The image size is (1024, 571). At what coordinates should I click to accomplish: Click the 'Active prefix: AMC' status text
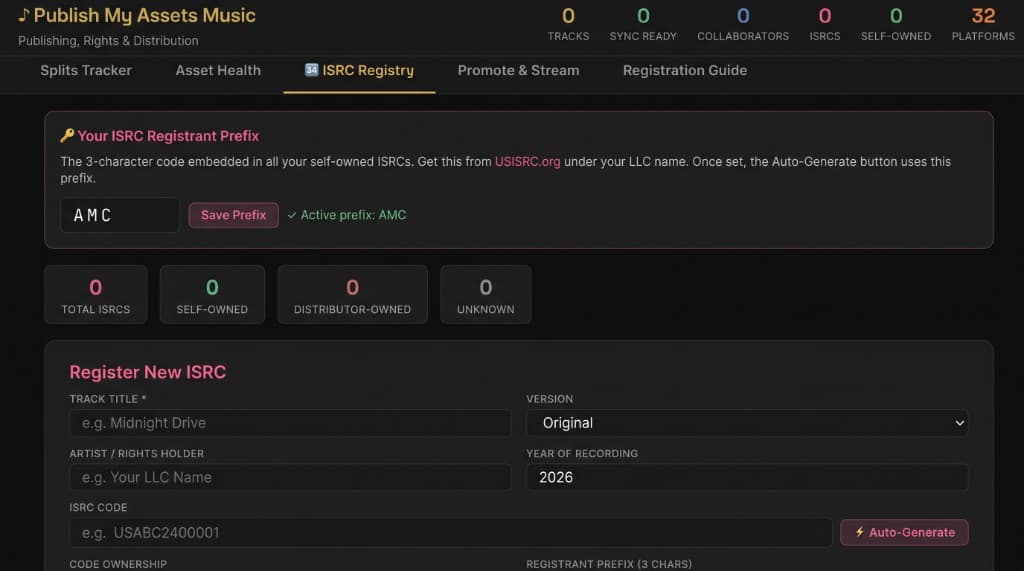[x=353, y=215]
